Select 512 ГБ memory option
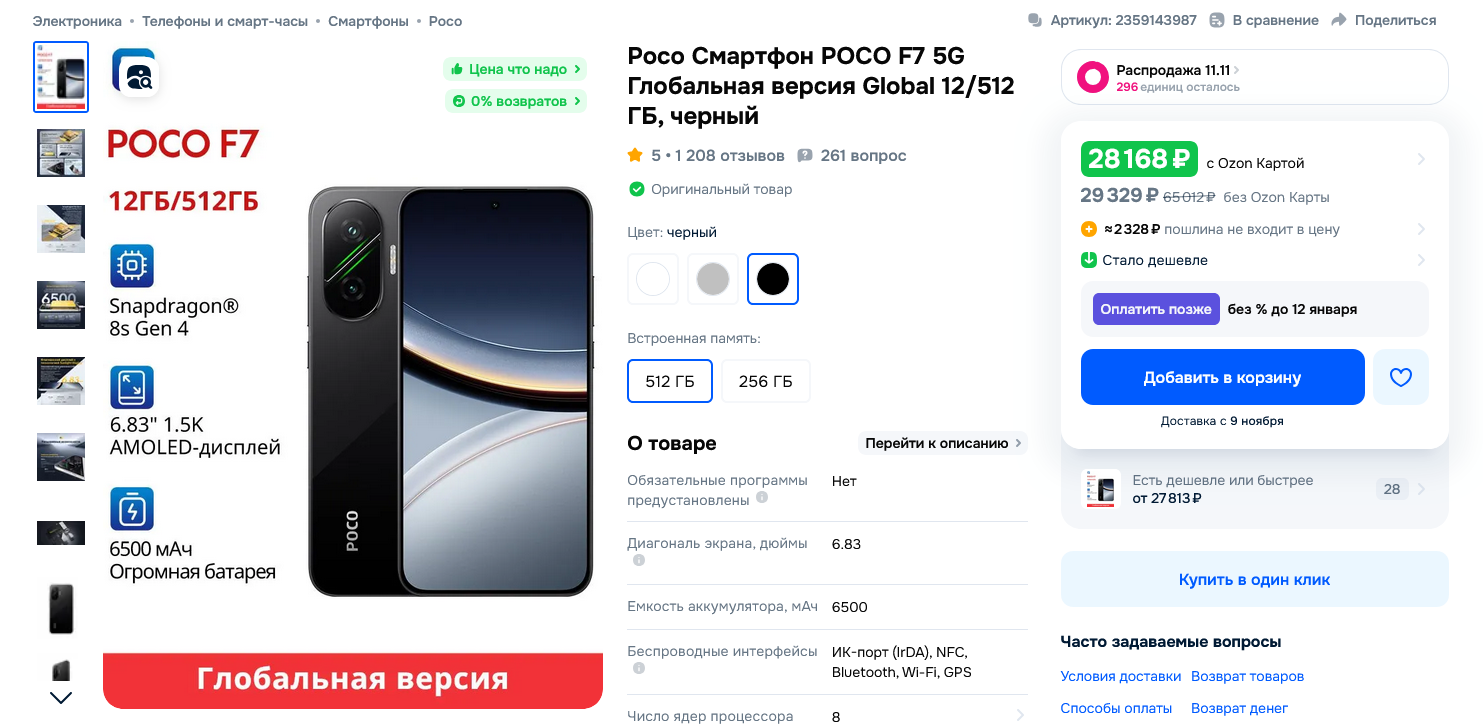Screen dimensions: 1483x725 (670, 381)
